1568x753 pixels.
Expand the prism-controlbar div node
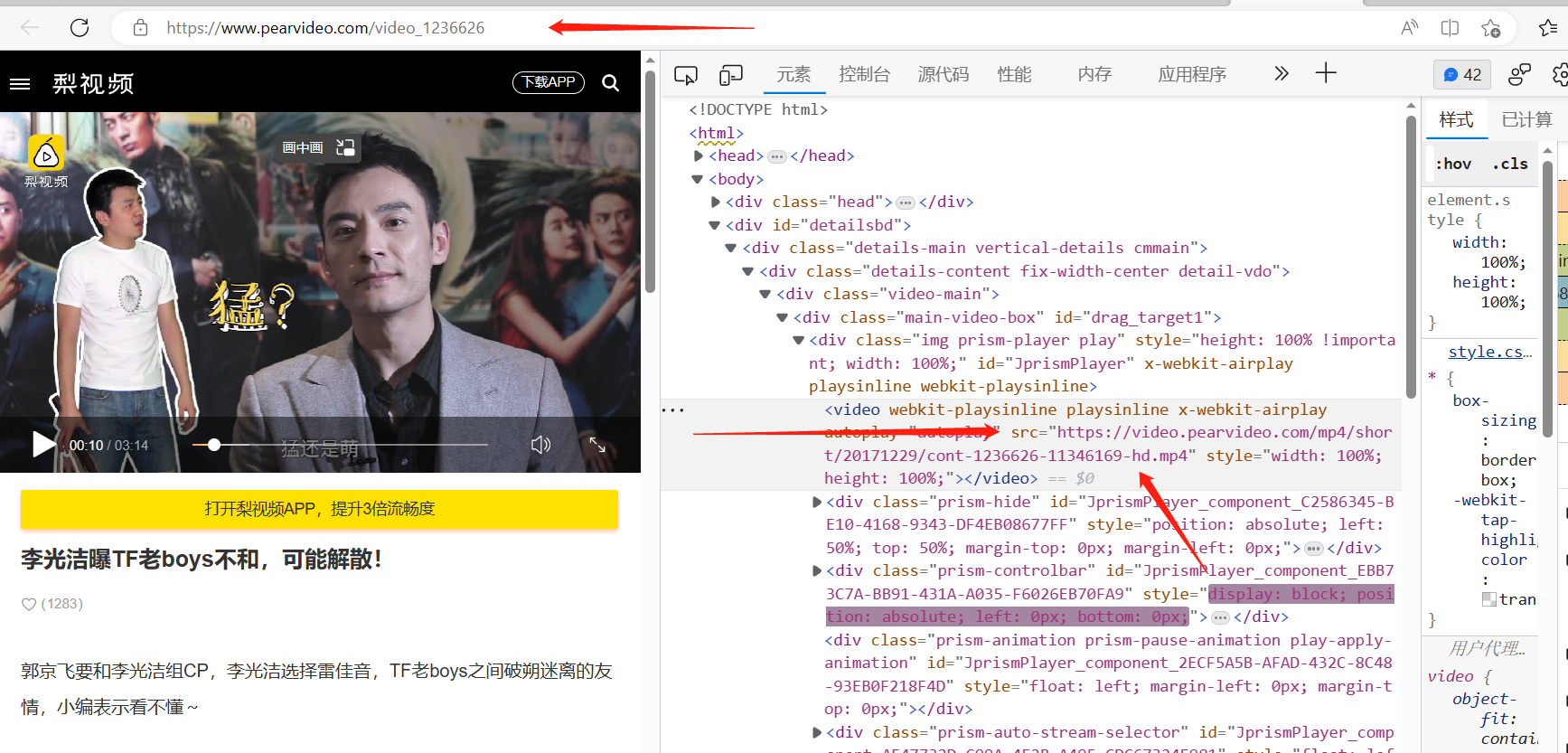[x=817, y=571]
